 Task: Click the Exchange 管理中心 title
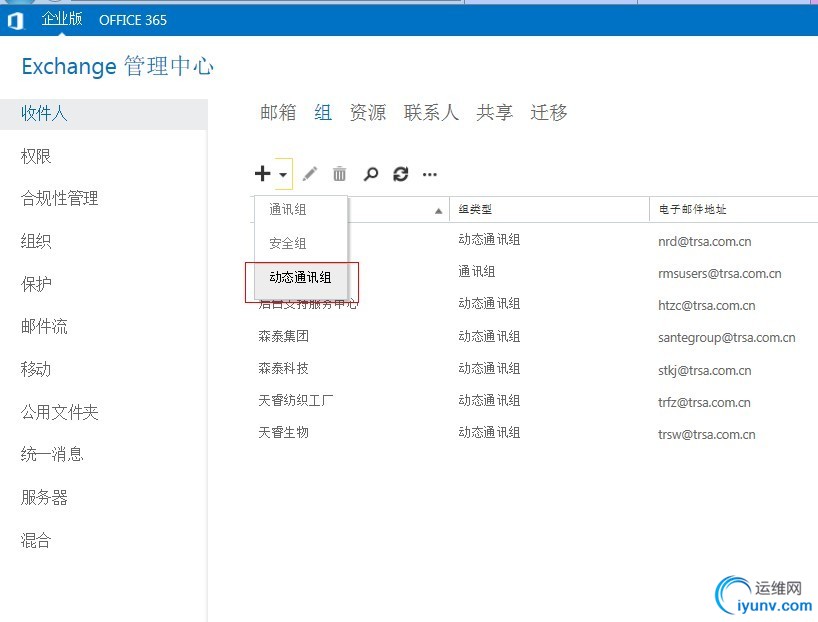click(x=118, y=66)
